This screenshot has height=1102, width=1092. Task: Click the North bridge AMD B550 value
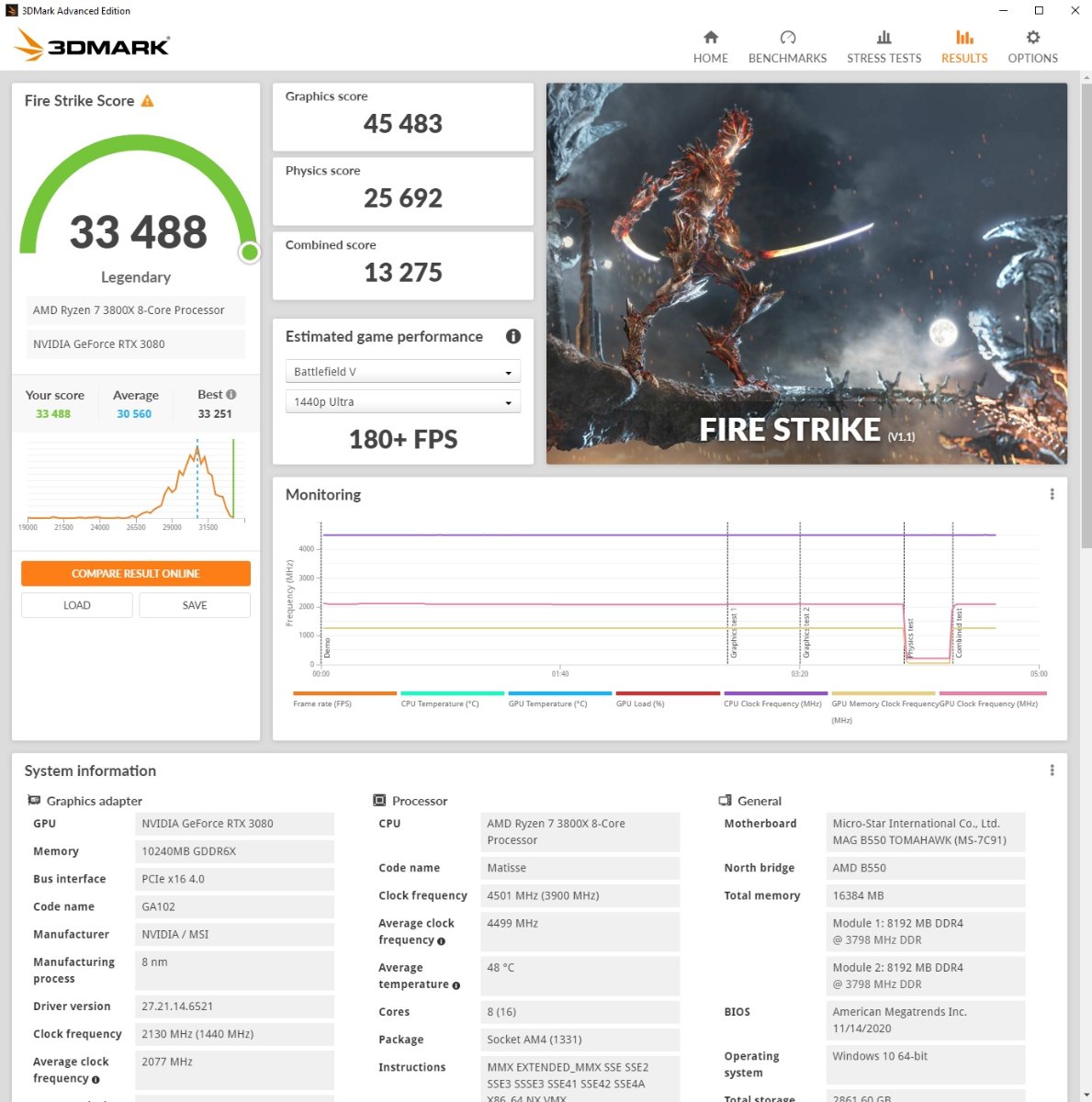point(926,868)
